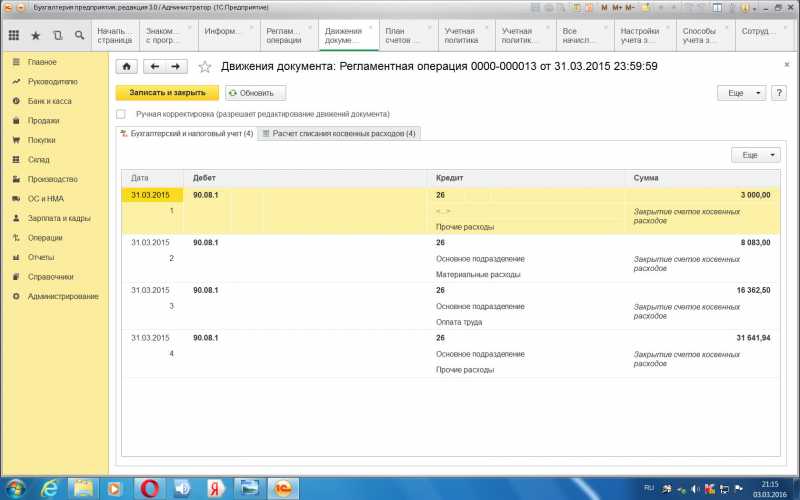Open Продажи section in sidebar
The image size is (800, 500).
(x=43, y=120)
